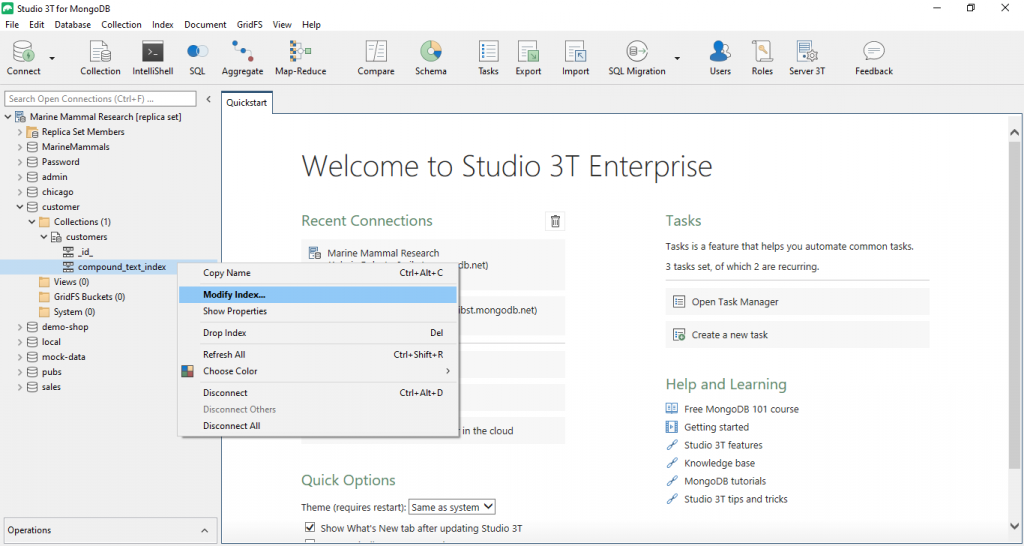Start SQL Migration from toolbar
Viewport: 1024px width, 546px height.
(637, 57)
